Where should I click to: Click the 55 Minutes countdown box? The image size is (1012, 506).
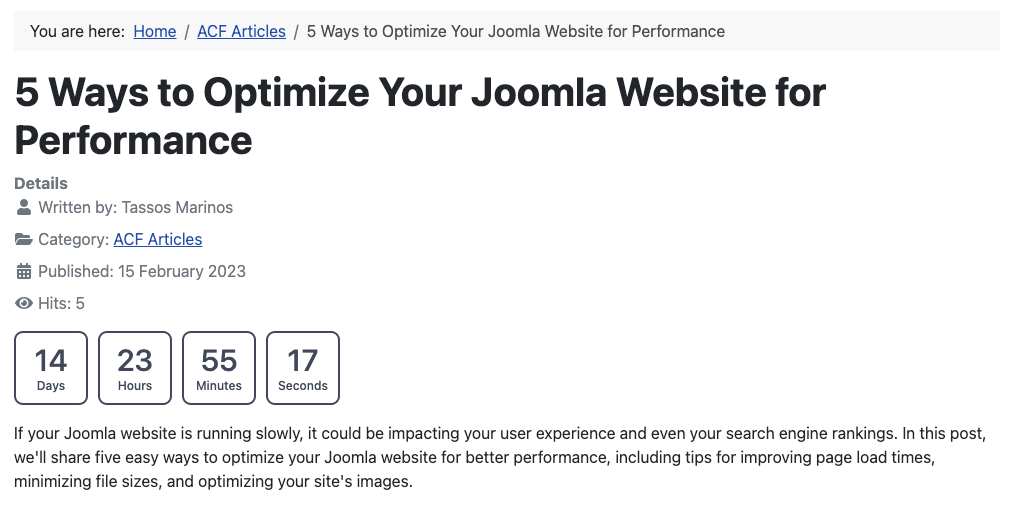click(219, 368)
